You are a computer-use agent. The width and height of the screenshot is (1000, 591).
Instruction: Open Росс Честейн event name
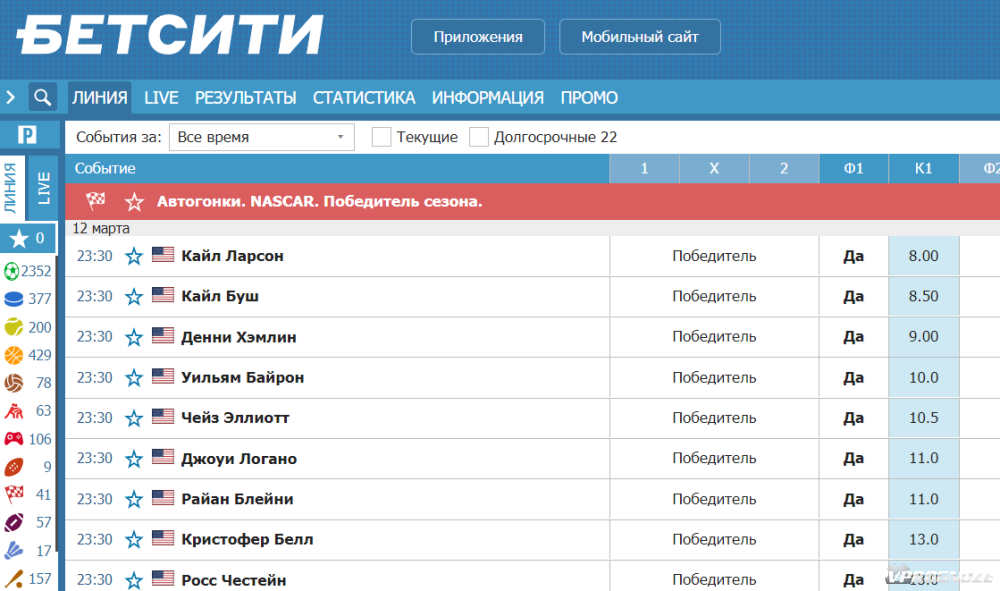(x=233, y=580)
